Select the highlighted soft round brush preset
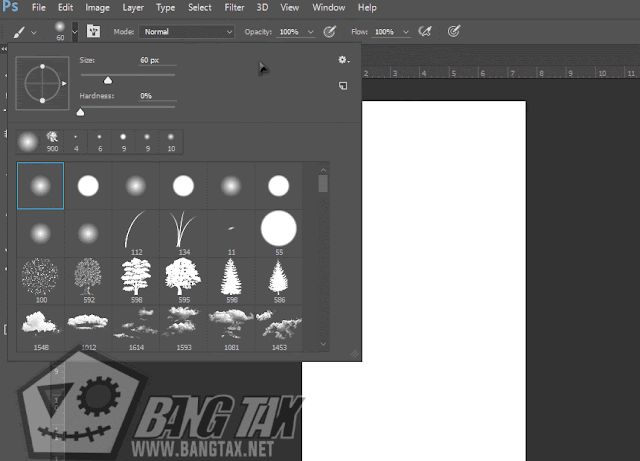The image size is (640, 461). [40, 186]
